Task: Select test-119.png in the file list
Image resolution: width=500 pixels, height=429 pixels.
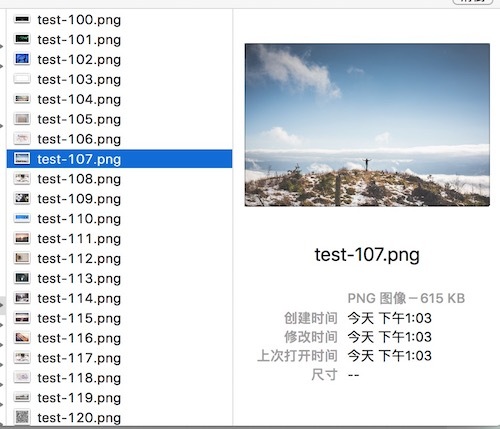Action: pyautogui.click(x=119, y=398)
